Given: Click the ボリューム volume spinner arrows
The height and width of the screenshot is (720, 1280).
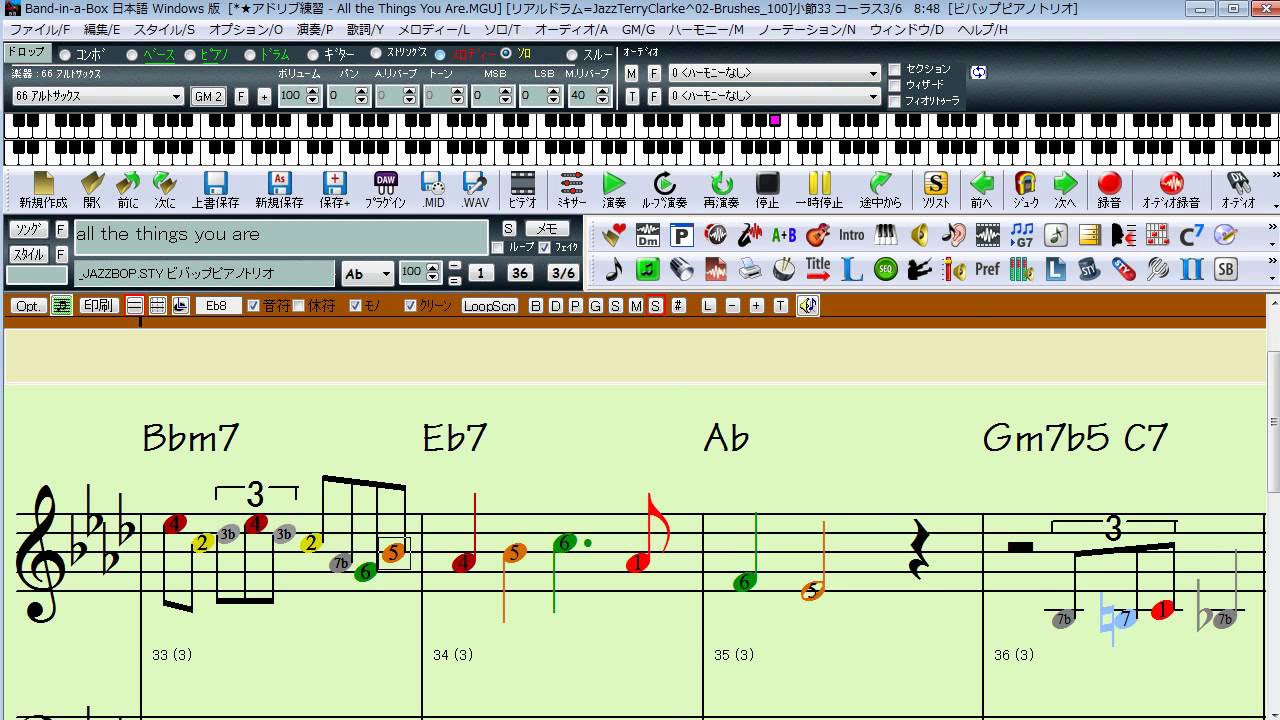Looking at the screenshot, I should pyautogui.click(x=312, y=96).
